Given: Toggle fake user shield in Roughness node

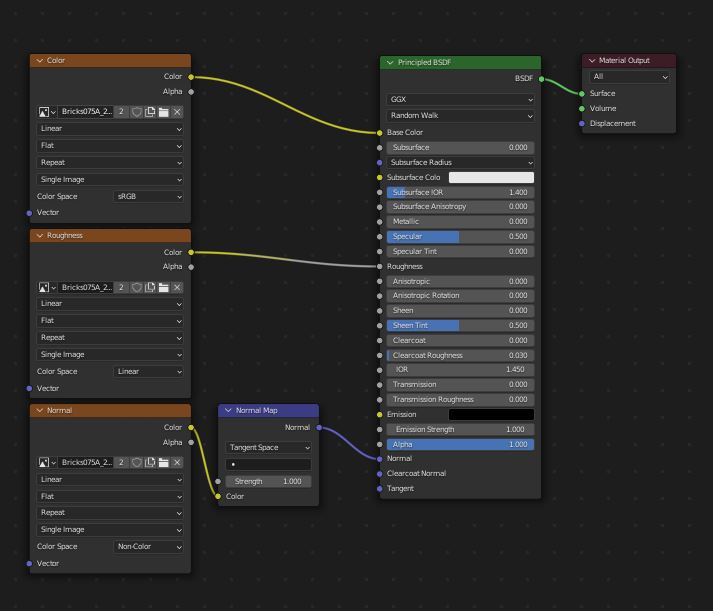Looking at the screenshot, I should 136,287.
